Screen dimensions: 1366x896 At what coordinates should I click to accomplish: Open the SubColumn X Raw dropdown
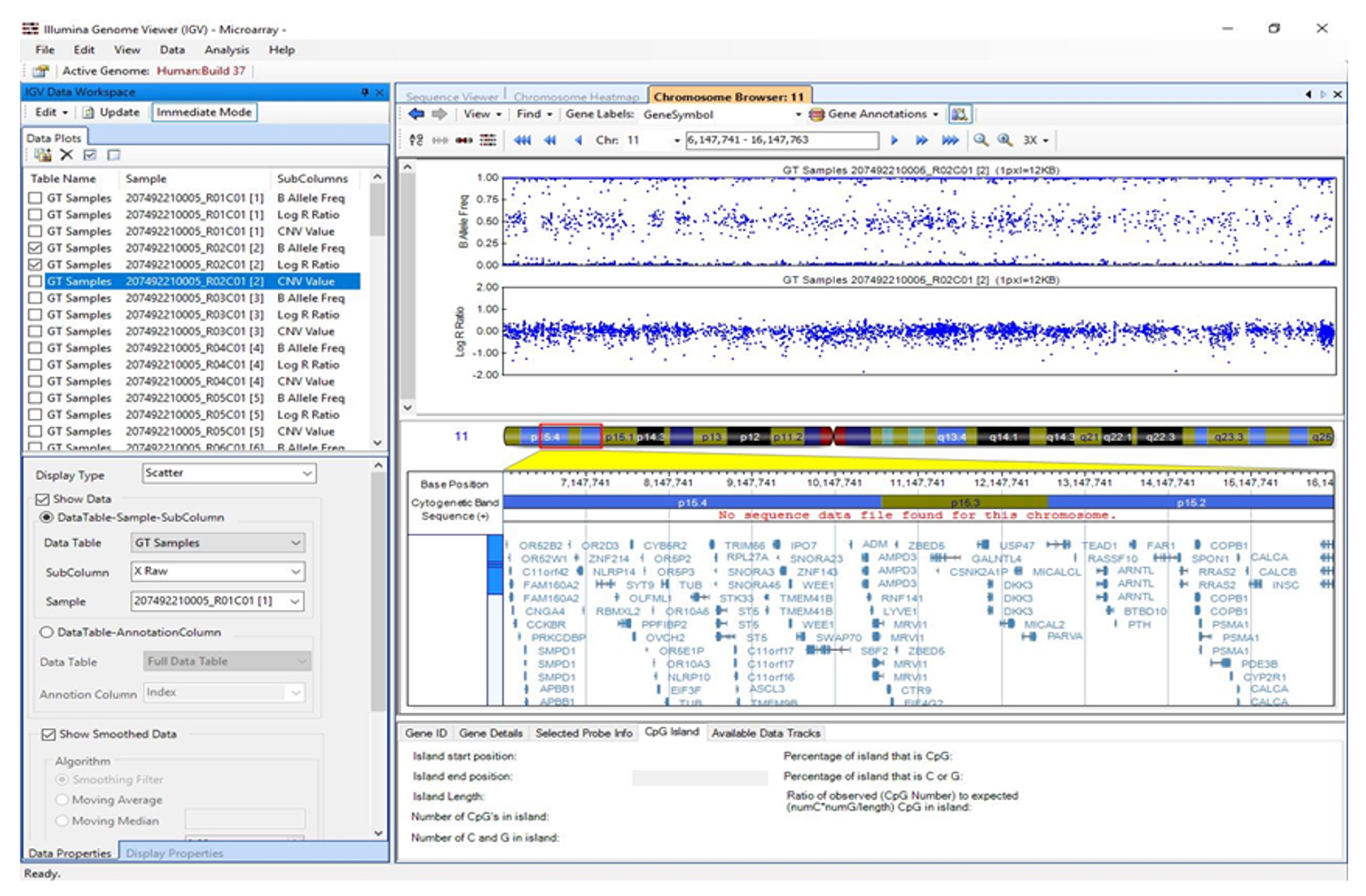tap(218, 572)
